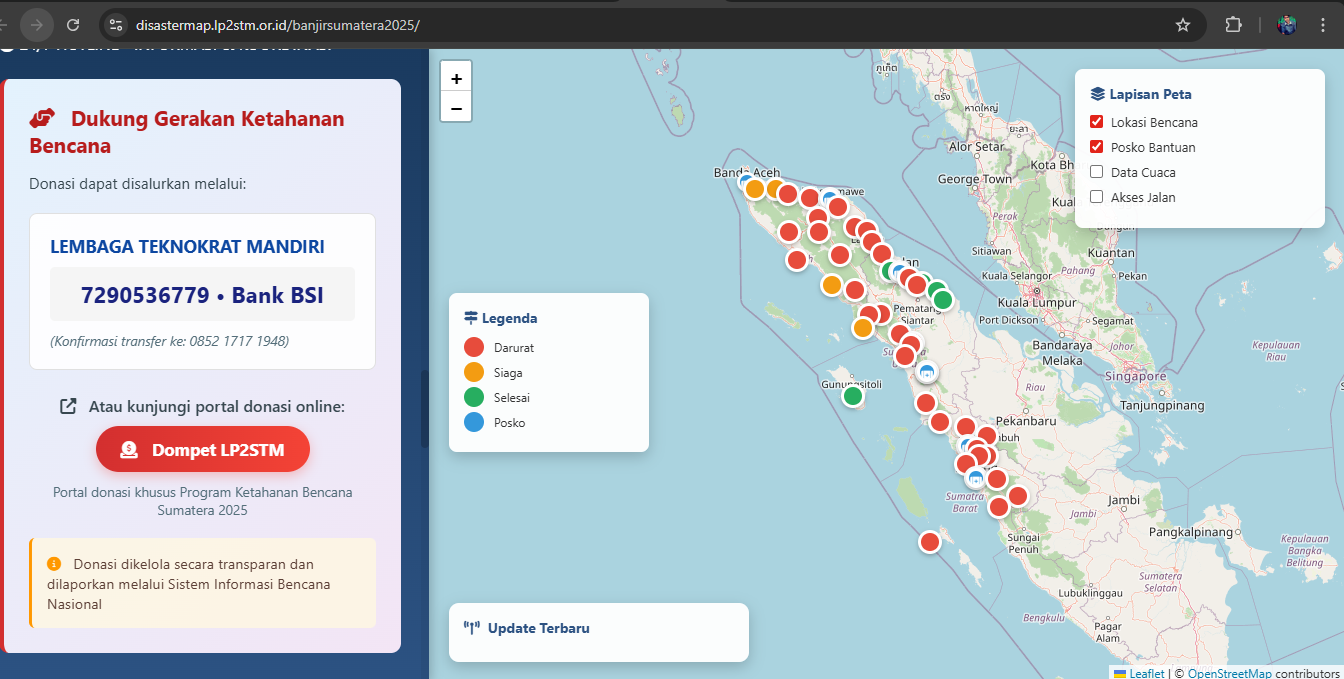
Task: Click the Update Terbaru panel header
Action: [538, 629]
